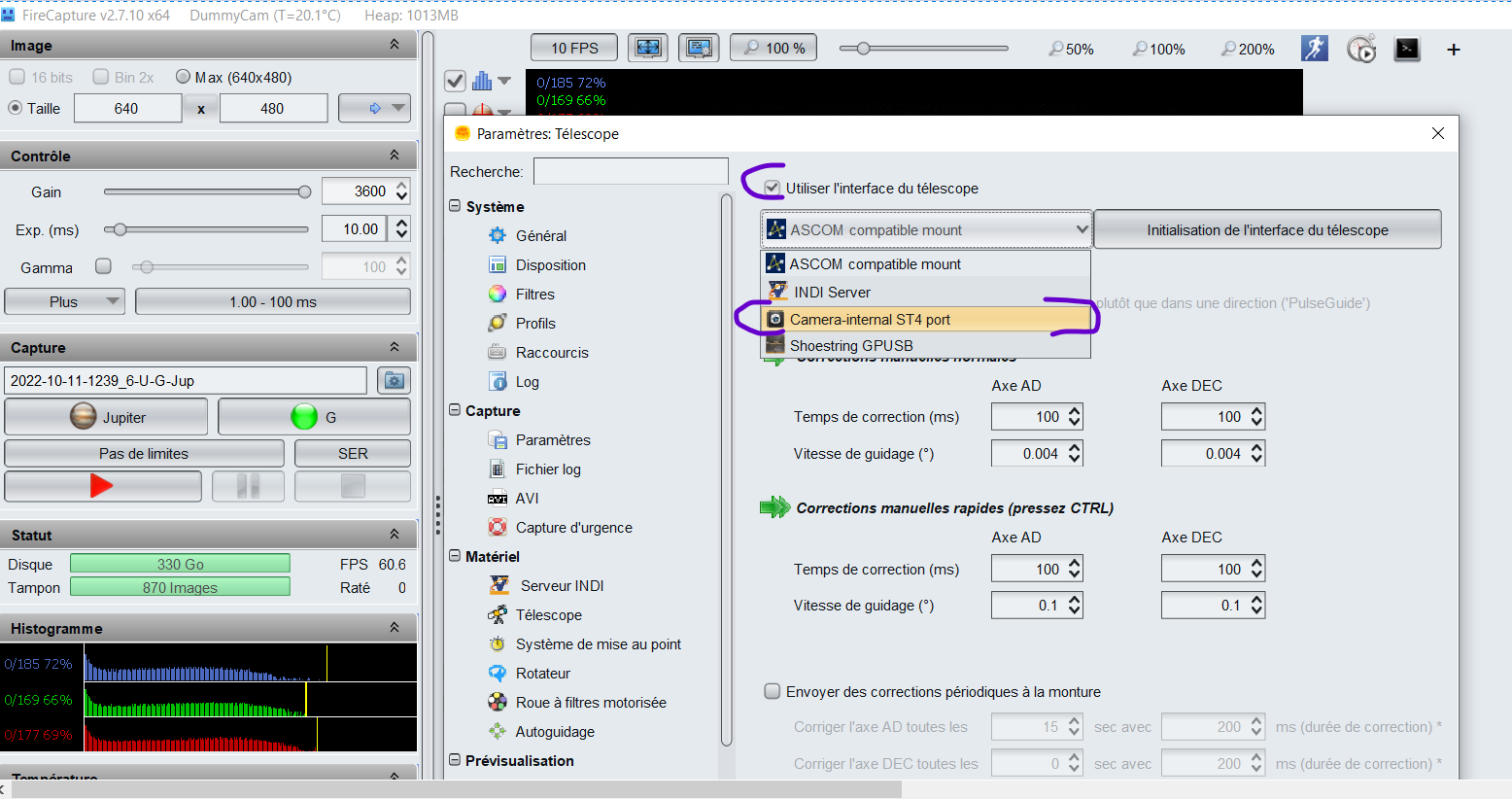Collapse the Image panel
The image size is (1512, 799).
pyautogui.click(x=395, y=45)
